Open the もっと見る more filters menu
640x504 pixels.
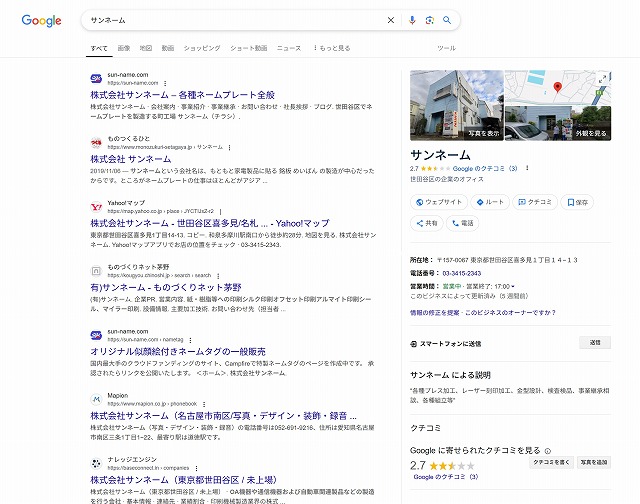click(x=332, y=48)
